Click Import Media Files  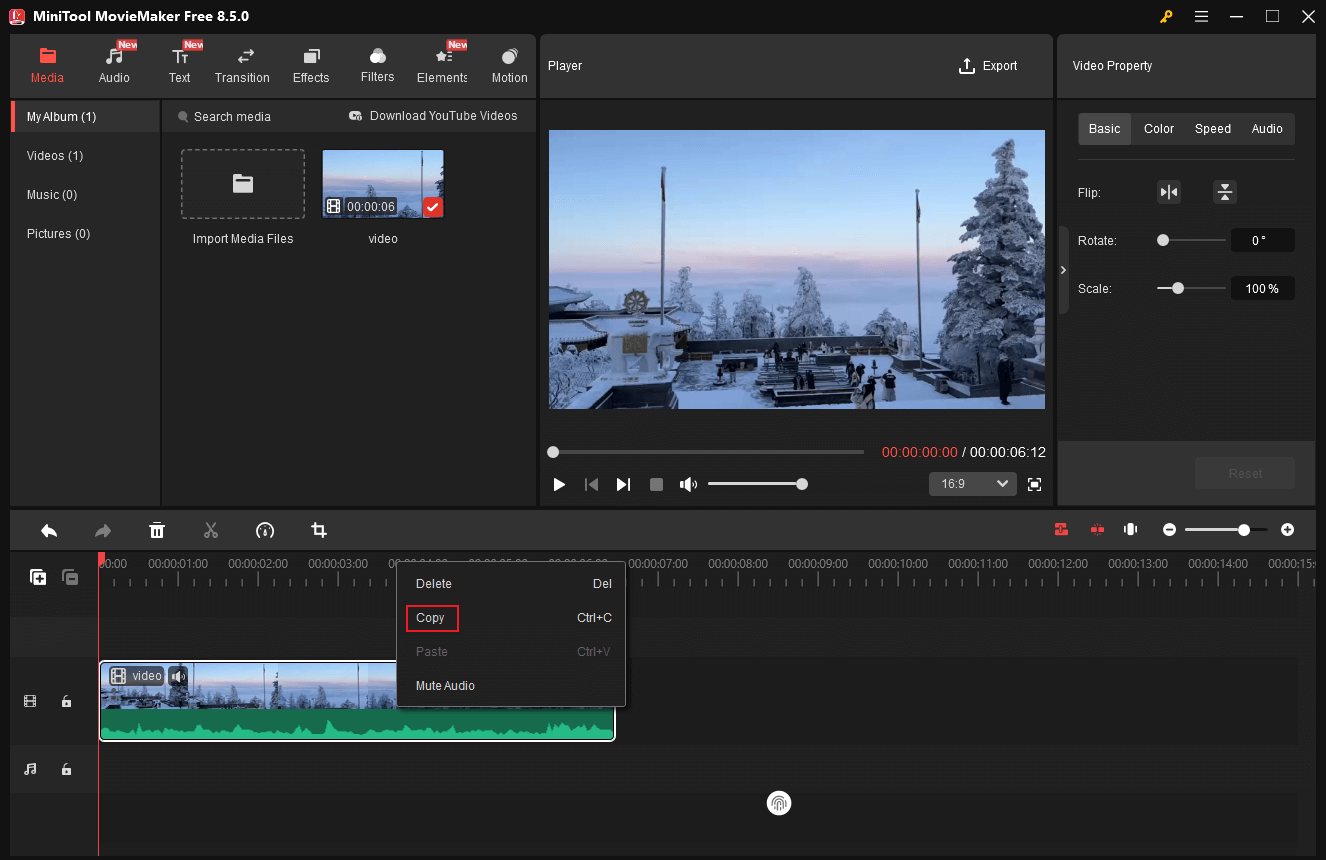242,184
